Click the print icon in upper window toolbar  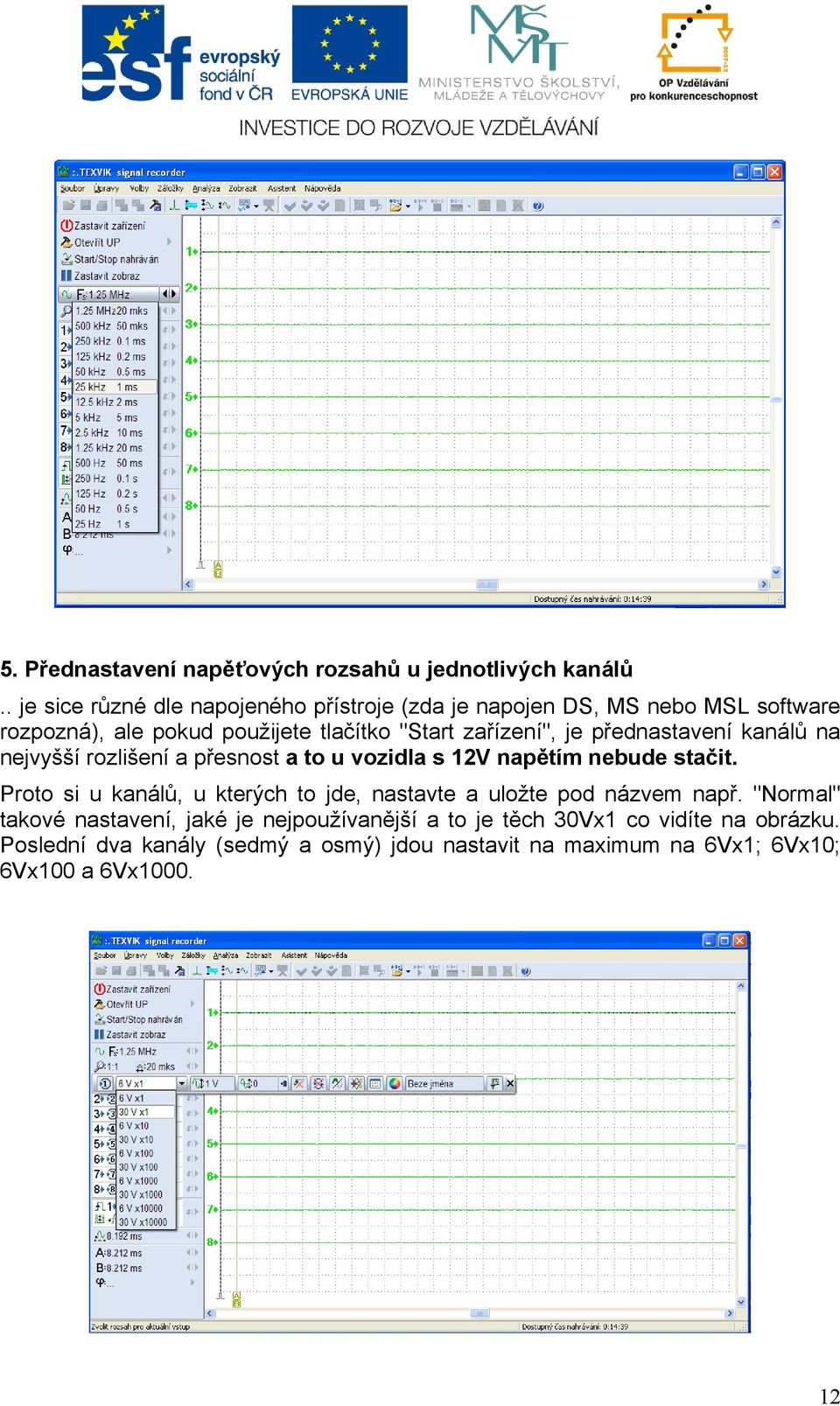click(101, 206)
